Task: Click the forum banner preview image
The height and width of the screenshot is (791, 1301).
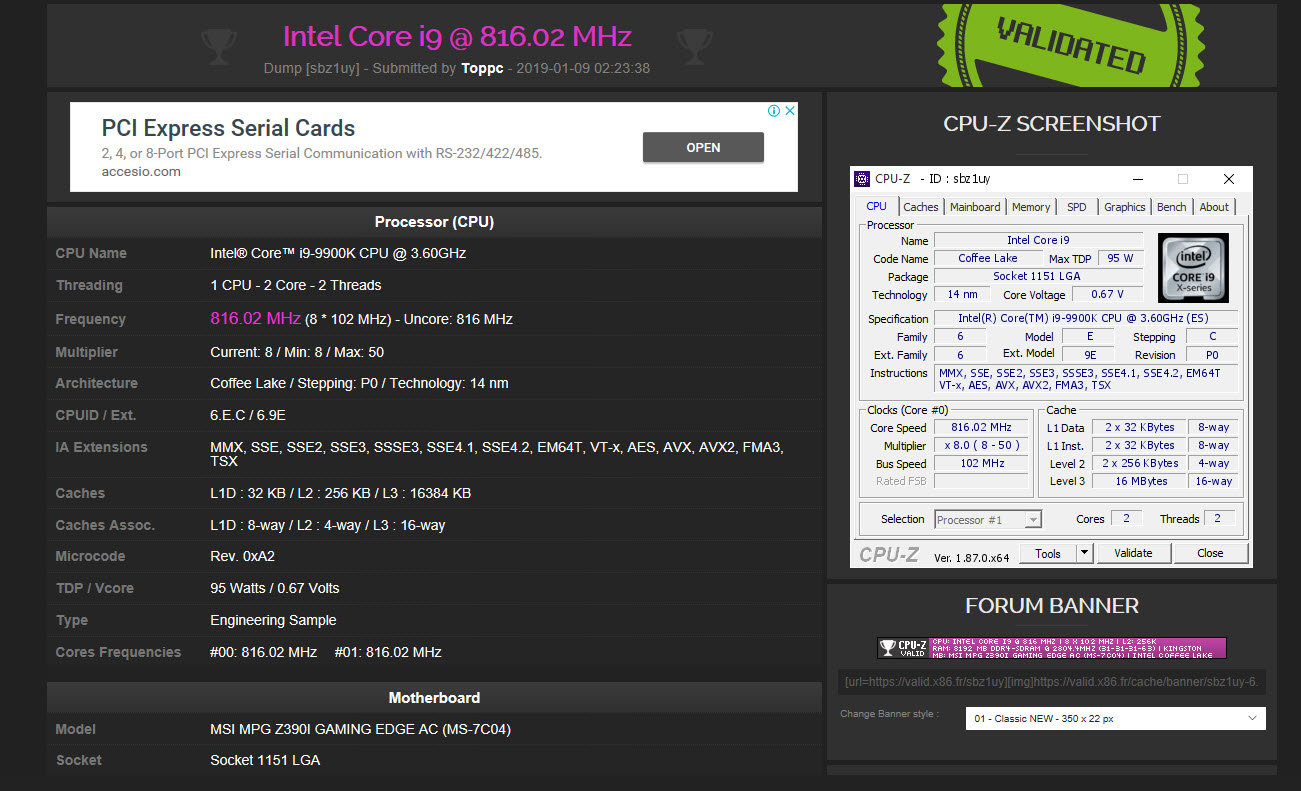Action: pos(1052,648)
